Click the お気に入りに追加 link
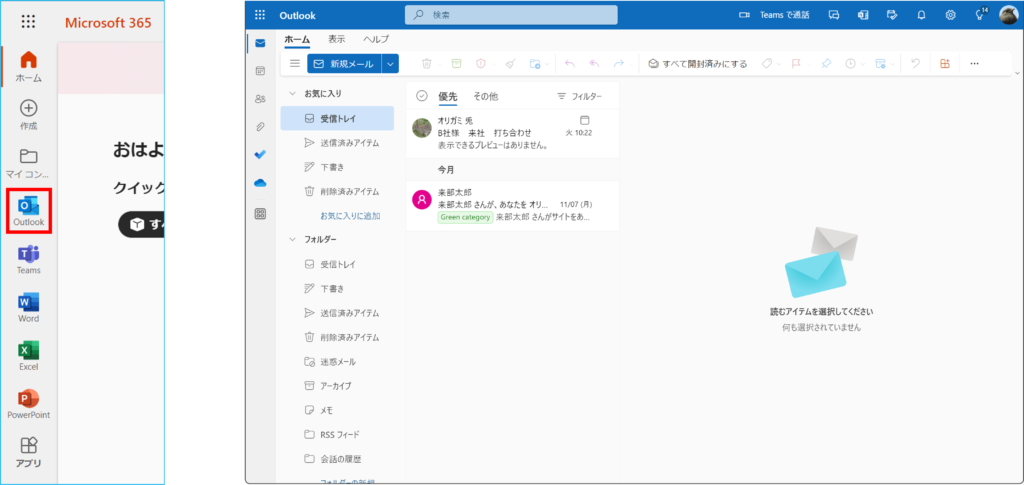The image size is (1024, 485). click(x=349, y=216)
